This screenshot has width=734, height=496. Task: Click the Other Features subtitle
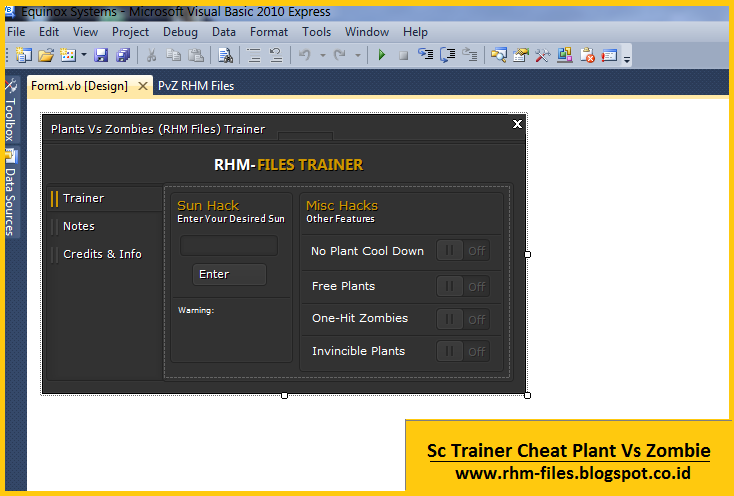coord(340,219)
